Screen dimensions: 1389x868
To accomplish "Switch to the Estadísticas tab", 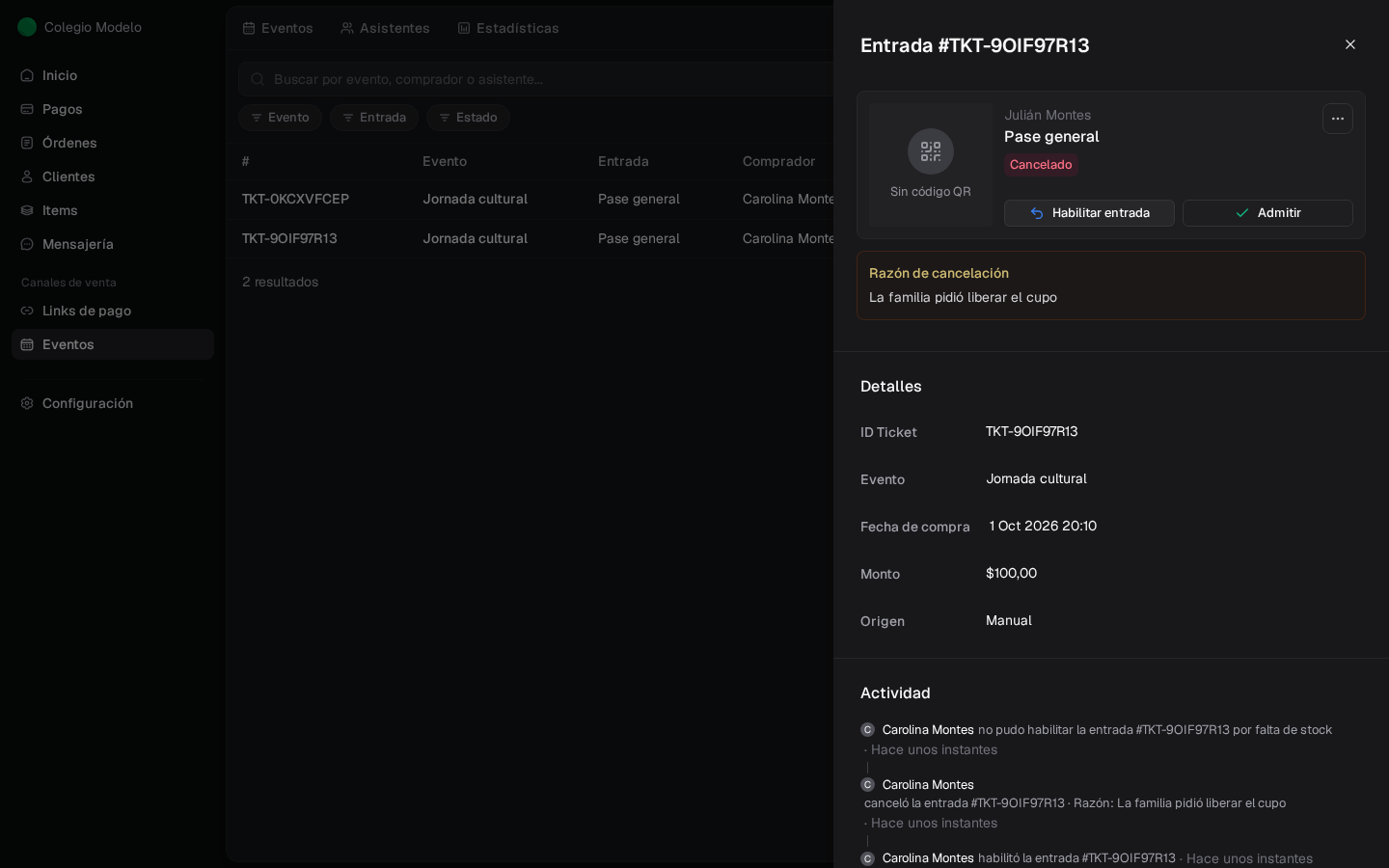I will pos(508,28).
